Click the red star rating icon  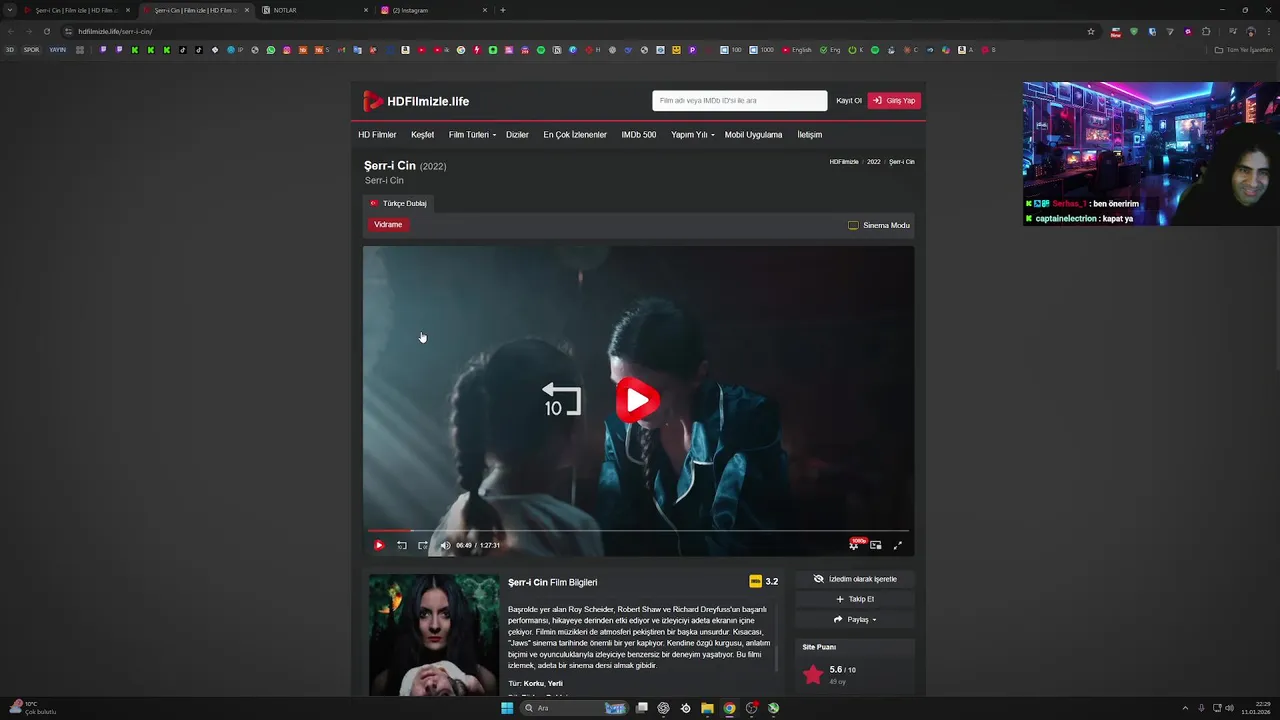coord(813,675)
